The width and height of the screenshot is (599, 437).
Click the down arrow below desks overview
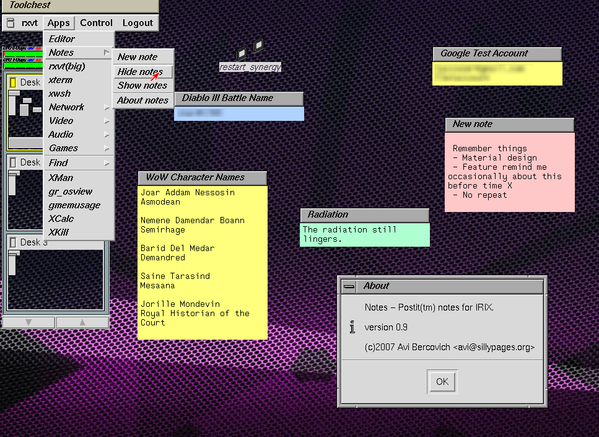[28, 322]
